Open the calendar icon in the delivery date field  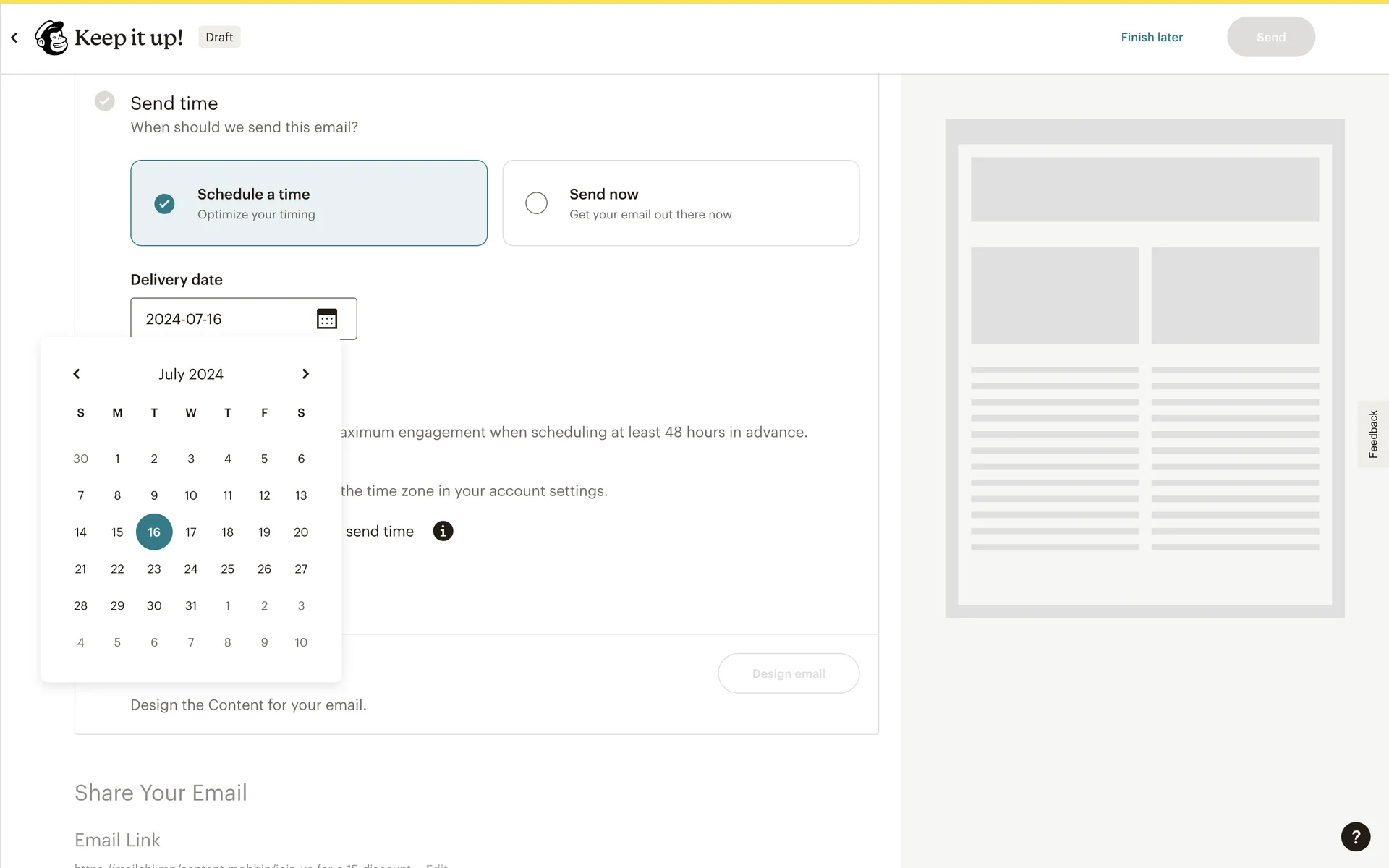[327, 319]
